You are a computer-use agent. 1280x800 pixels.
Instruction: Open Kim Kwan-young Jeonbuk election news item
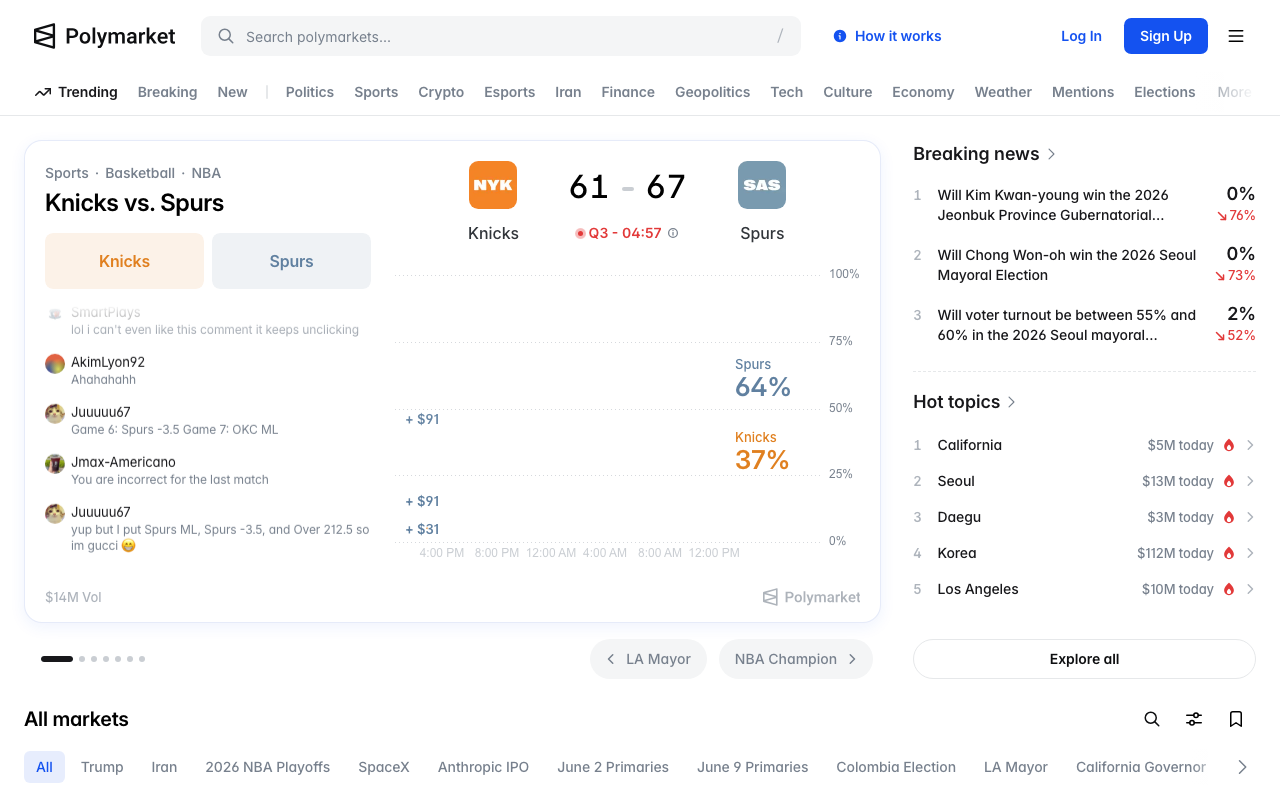tap(1084, 205)
